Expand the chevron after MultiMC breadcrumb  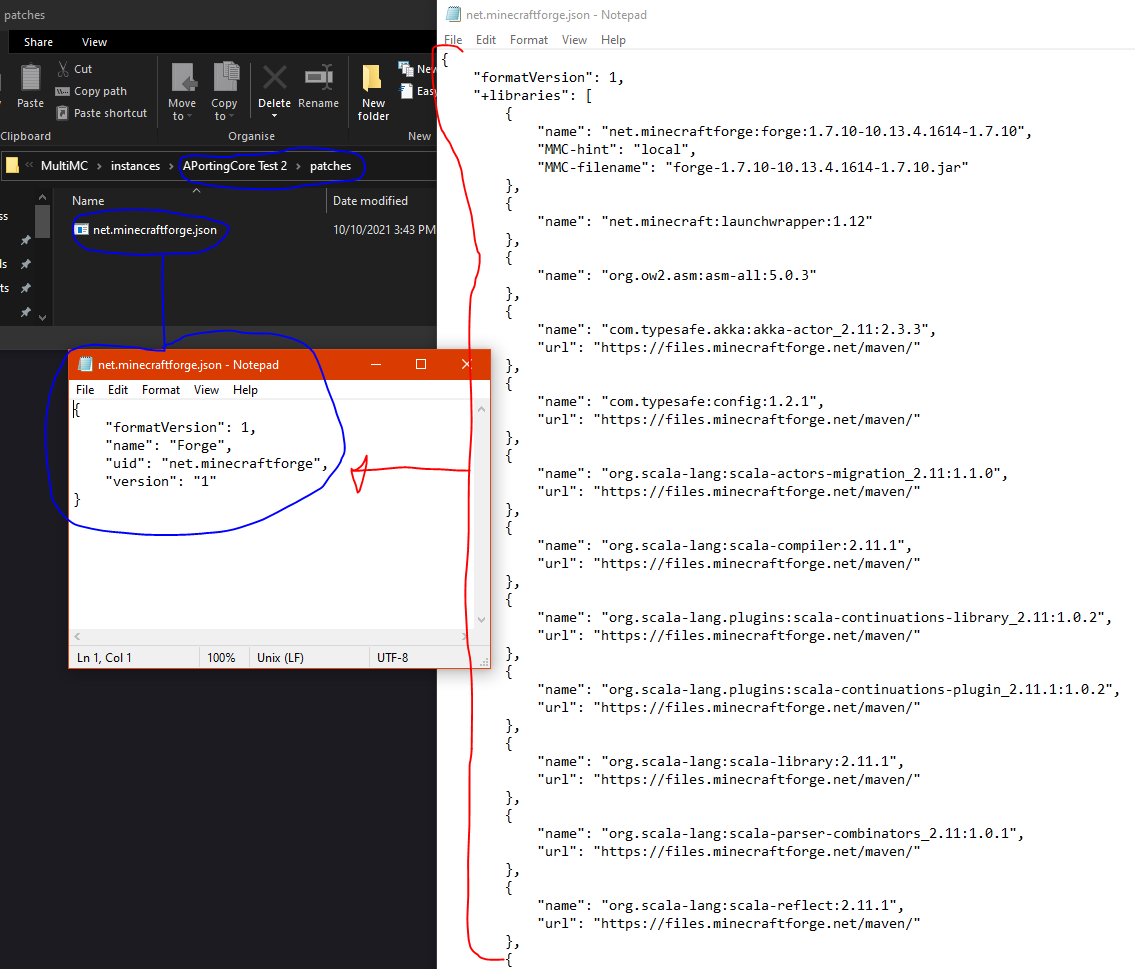[99, 166]
